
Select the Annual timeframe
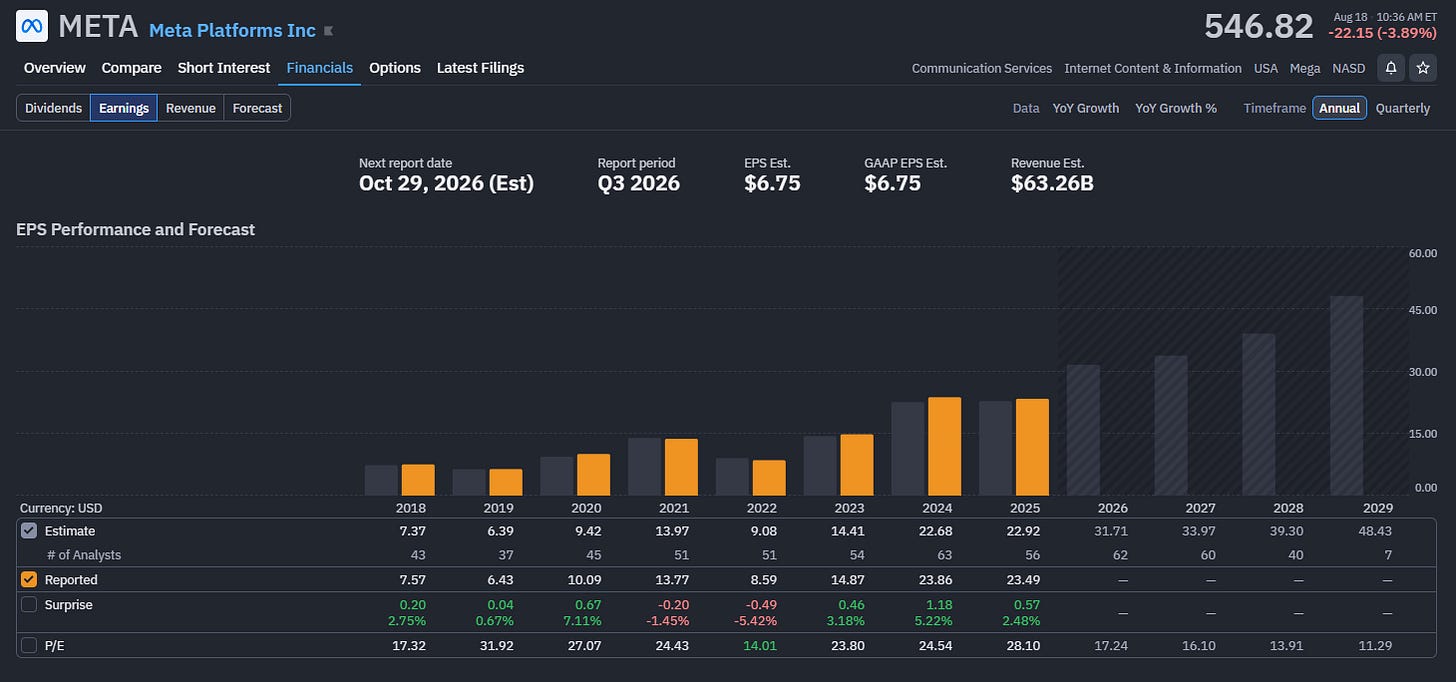click(1340, 108)
